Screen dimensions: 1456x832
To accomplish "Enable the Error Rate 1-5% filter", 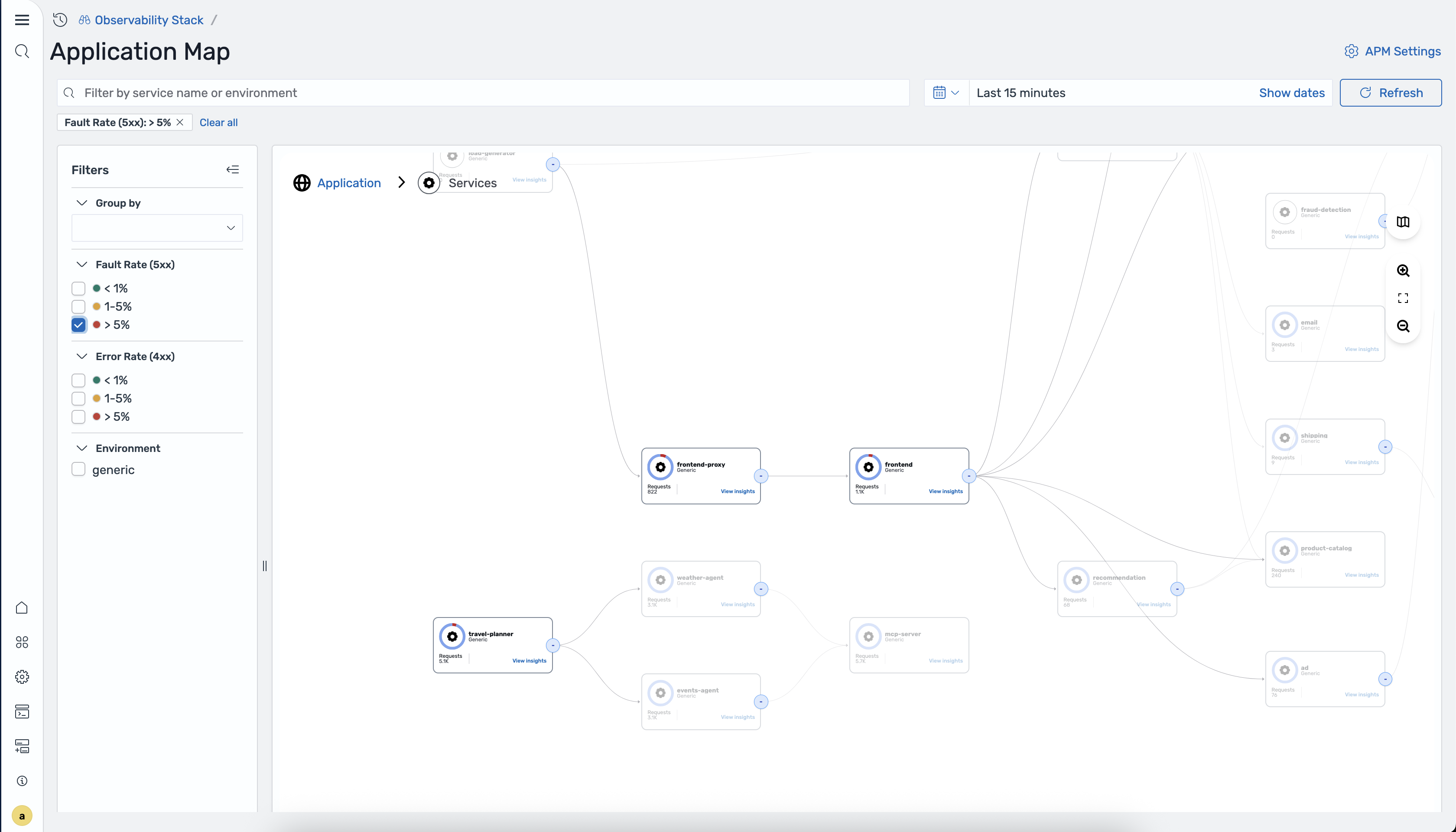I will tap(78, 398).
